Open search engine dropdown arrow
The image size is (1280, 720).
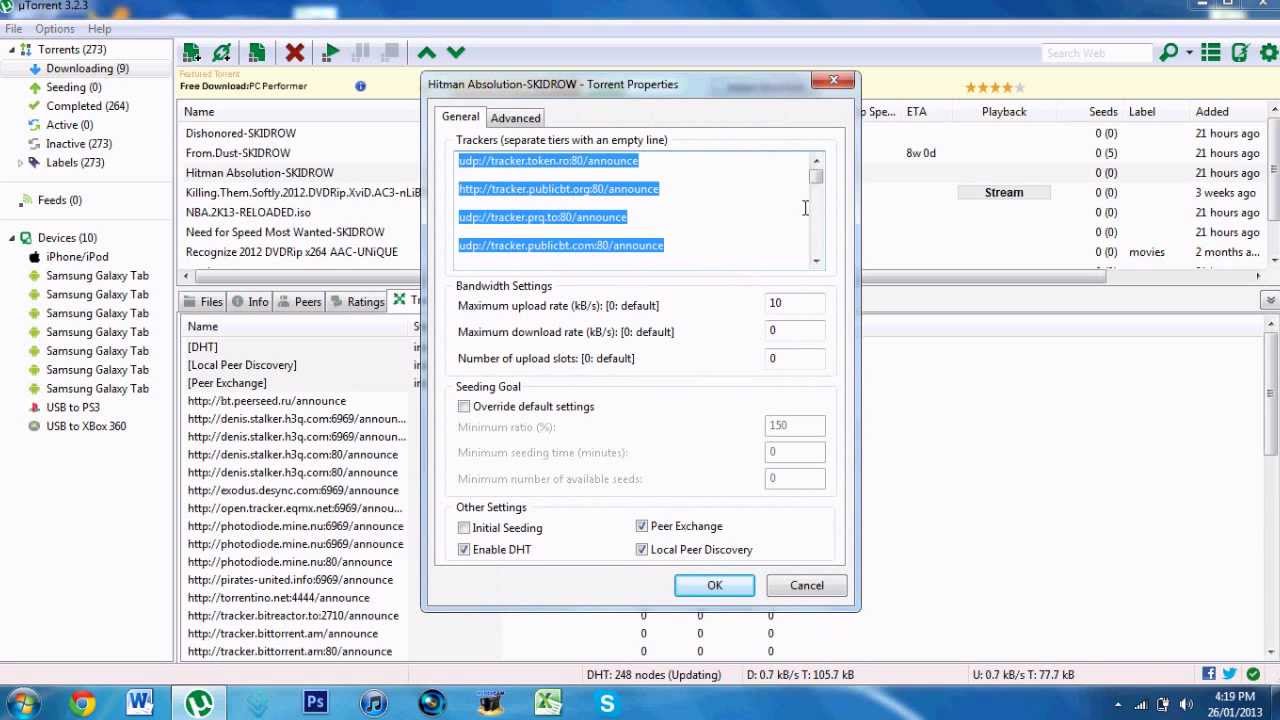pos(1189,53)
